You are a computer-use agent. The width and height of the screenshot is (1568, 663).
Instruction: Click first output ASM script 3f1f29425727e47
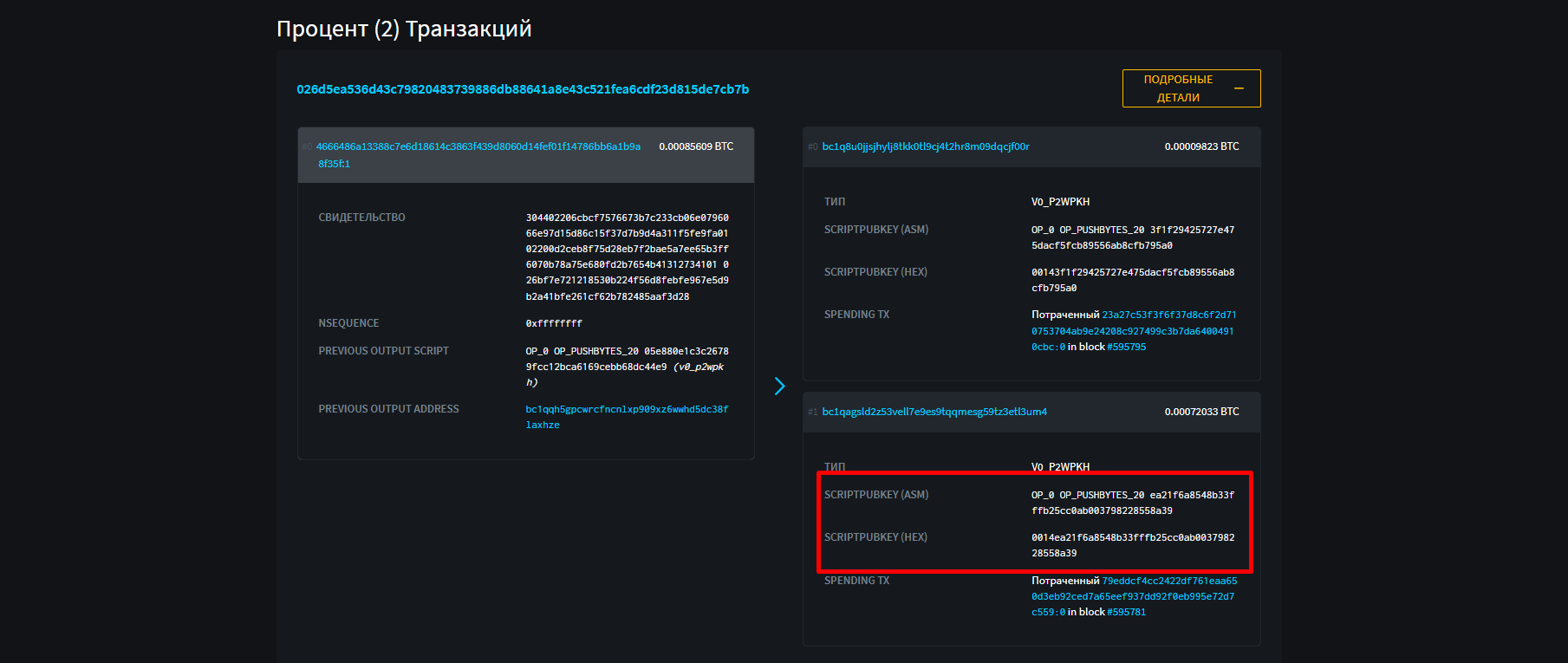[1133, 237]
